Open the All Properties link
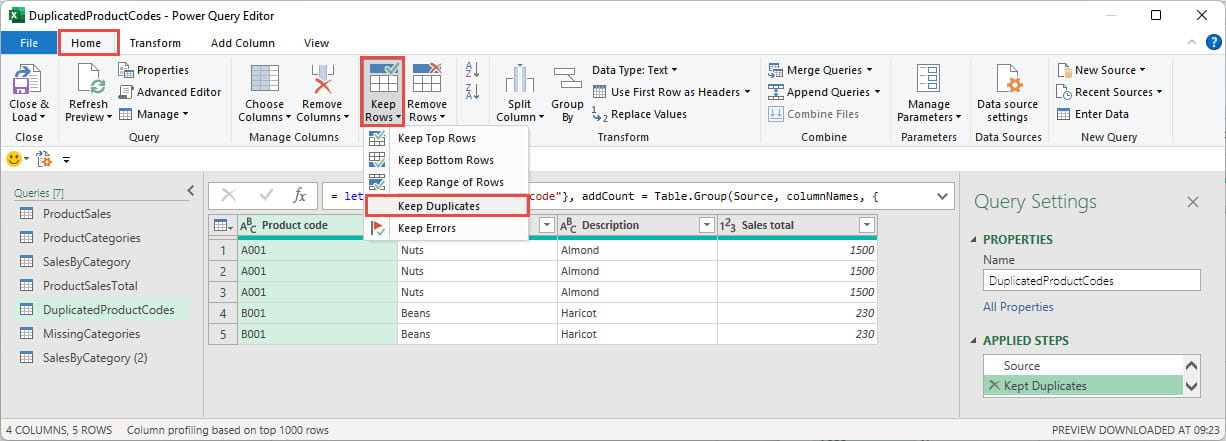Screen dimensions: 1226x441 tap(1018, 307)
